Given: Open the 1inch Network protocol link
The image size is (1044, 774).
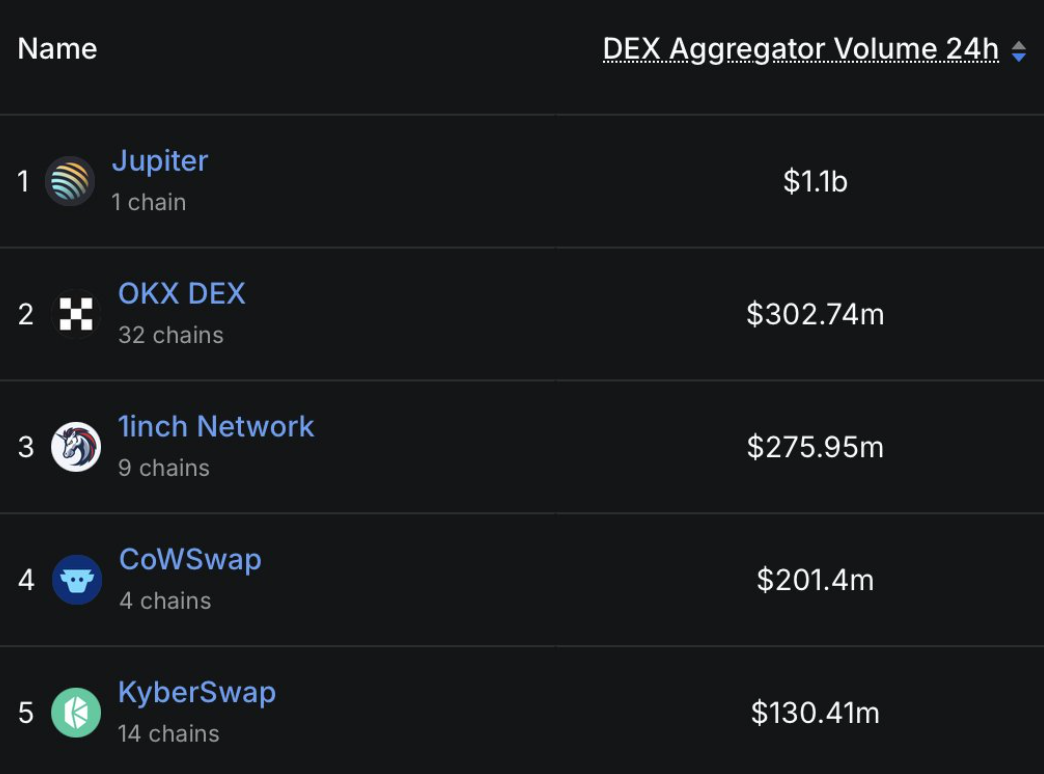Looking at the screenshot, I should click(216, 426).
